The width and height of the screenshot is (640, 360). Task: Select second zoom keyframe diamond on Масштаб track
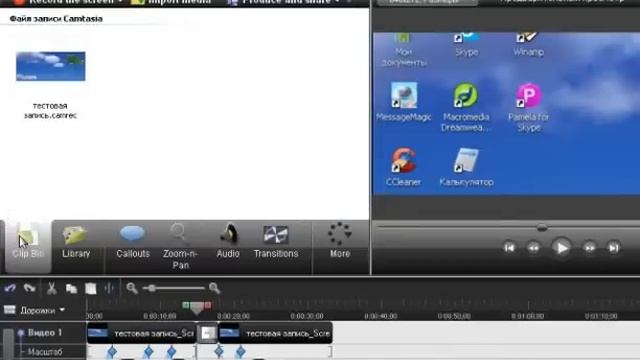149,351
